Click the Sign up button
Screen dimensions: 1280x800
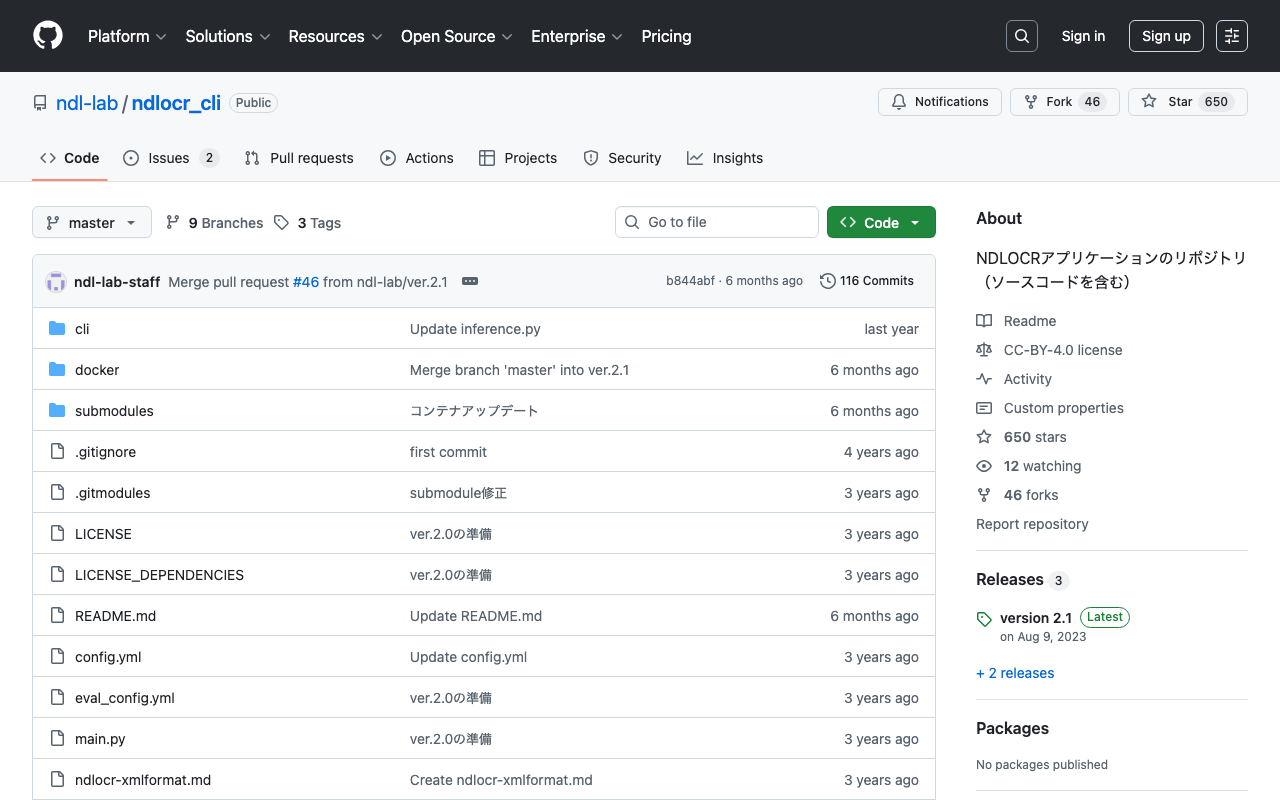[x=1166, y=36]
